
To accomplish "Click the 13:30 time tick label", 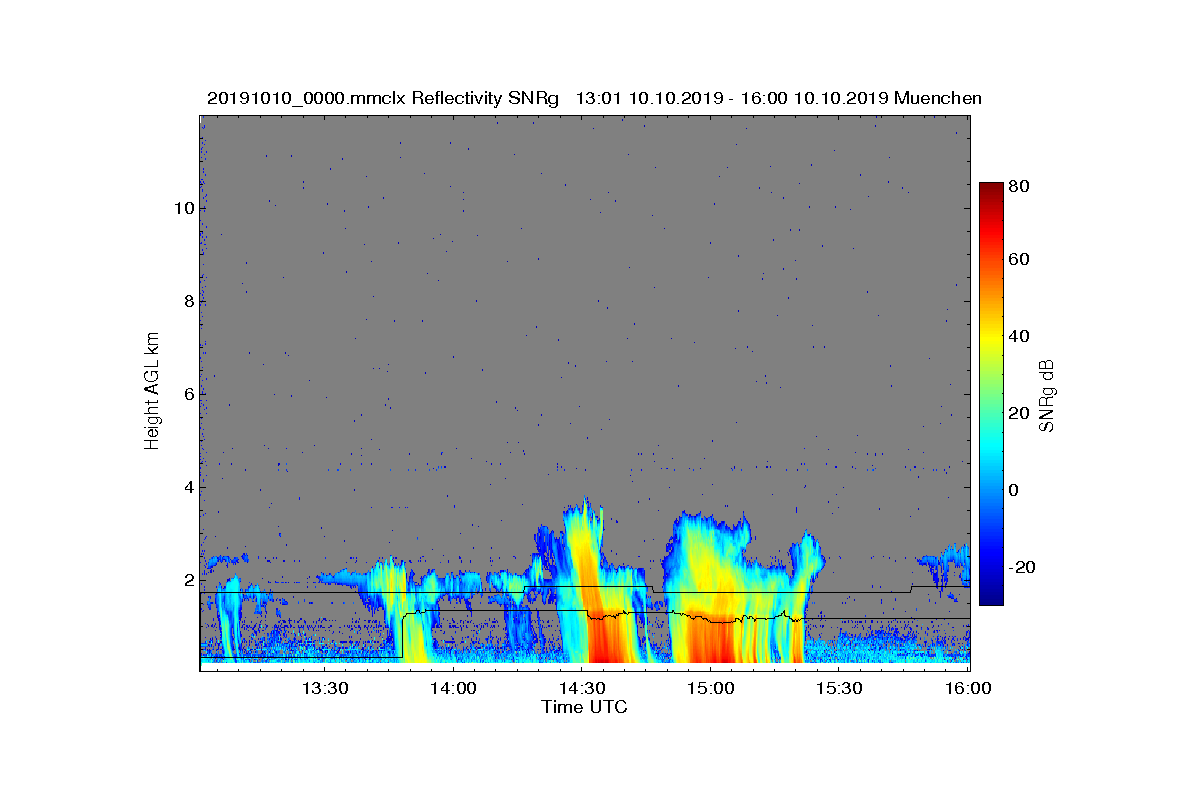I will [325, 689].
